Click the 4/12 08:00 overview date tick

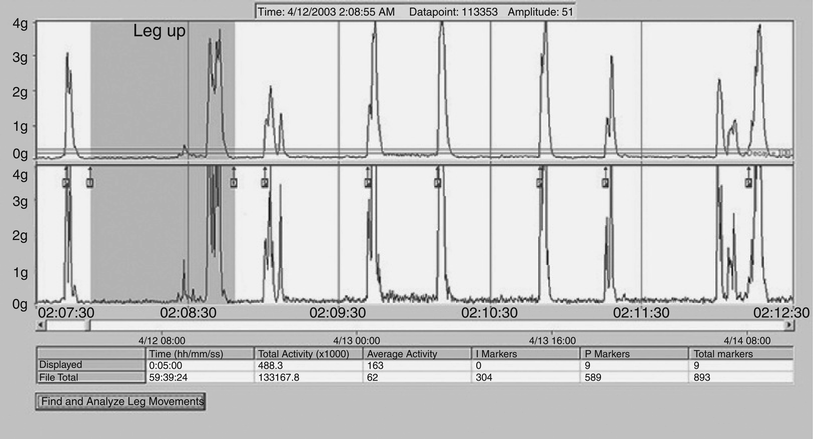(x=162, y=341)
